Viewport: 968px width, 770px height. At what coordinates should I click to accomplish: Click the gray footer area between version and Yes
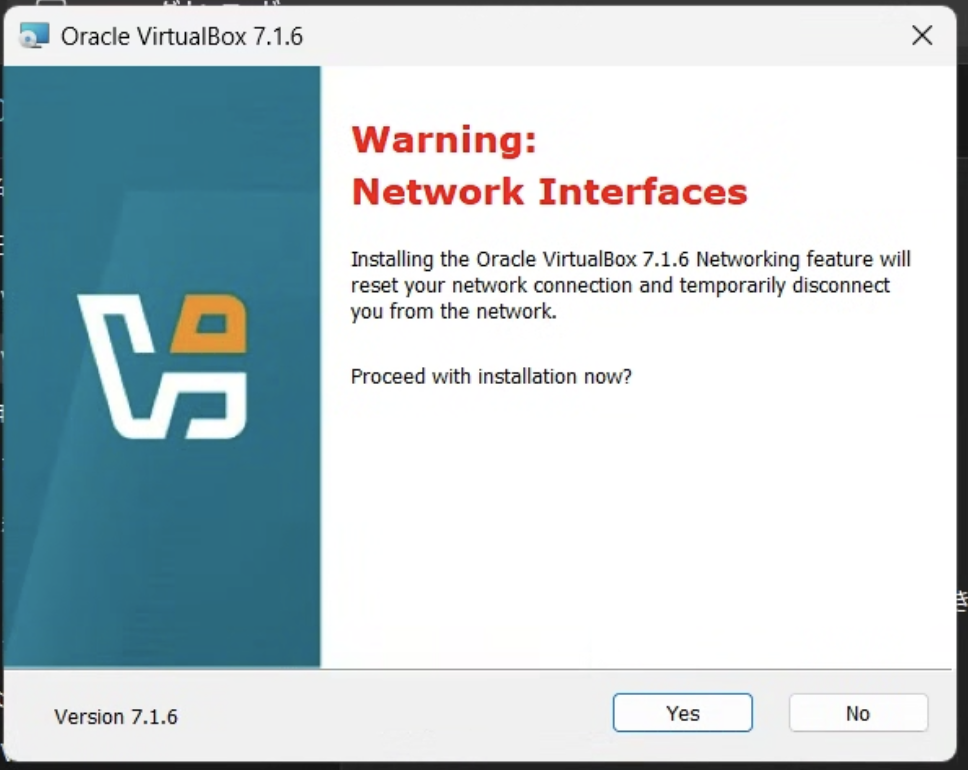[395, 714]
